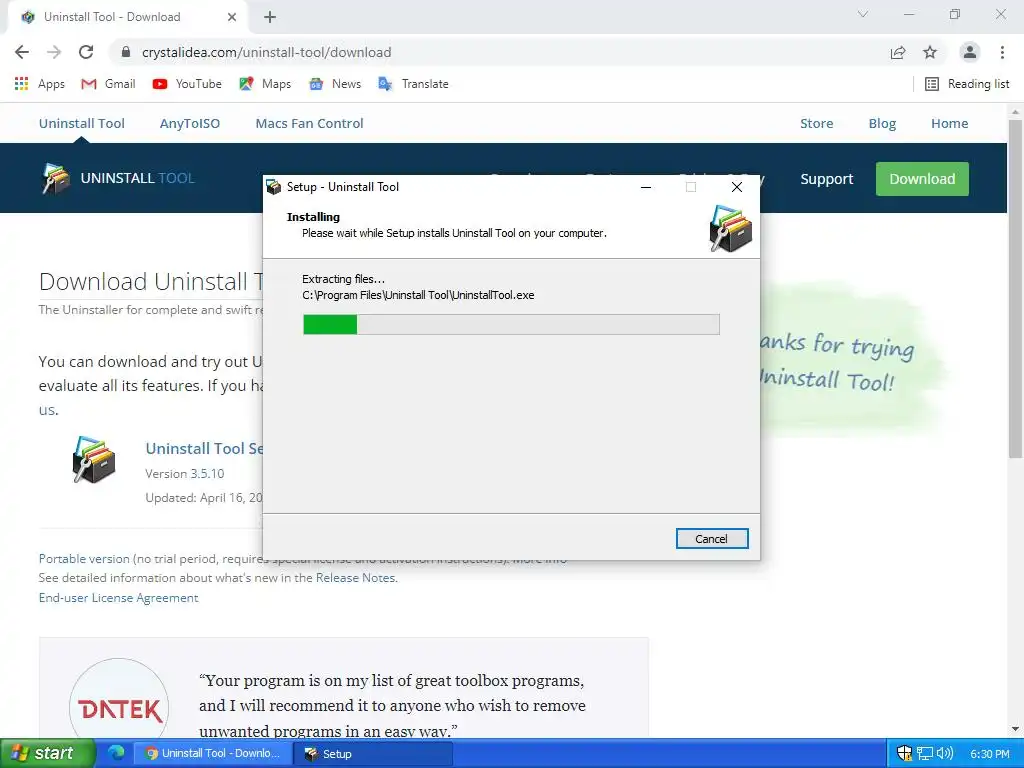Viewport: 1024px width, 768px height.
Task: Open the Chrome three-dot menu
Action: (x=1002, y=52)
